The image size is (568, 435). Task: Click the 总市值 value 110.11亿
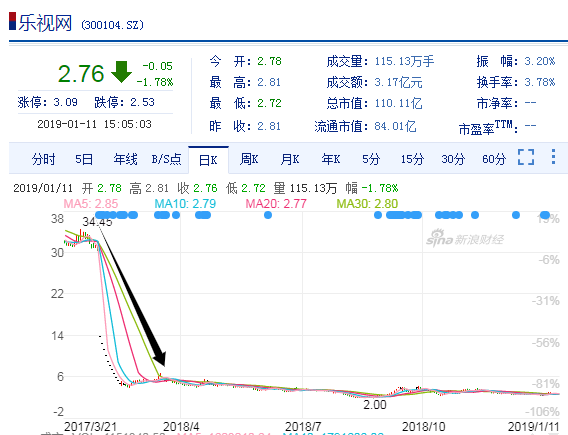[x=398, y=104]
